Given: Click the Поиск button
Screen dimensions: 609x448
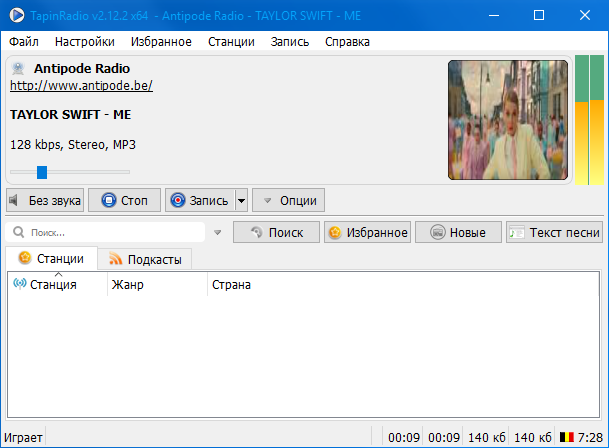Looking at the screenshot, I should tap(276, 233).
